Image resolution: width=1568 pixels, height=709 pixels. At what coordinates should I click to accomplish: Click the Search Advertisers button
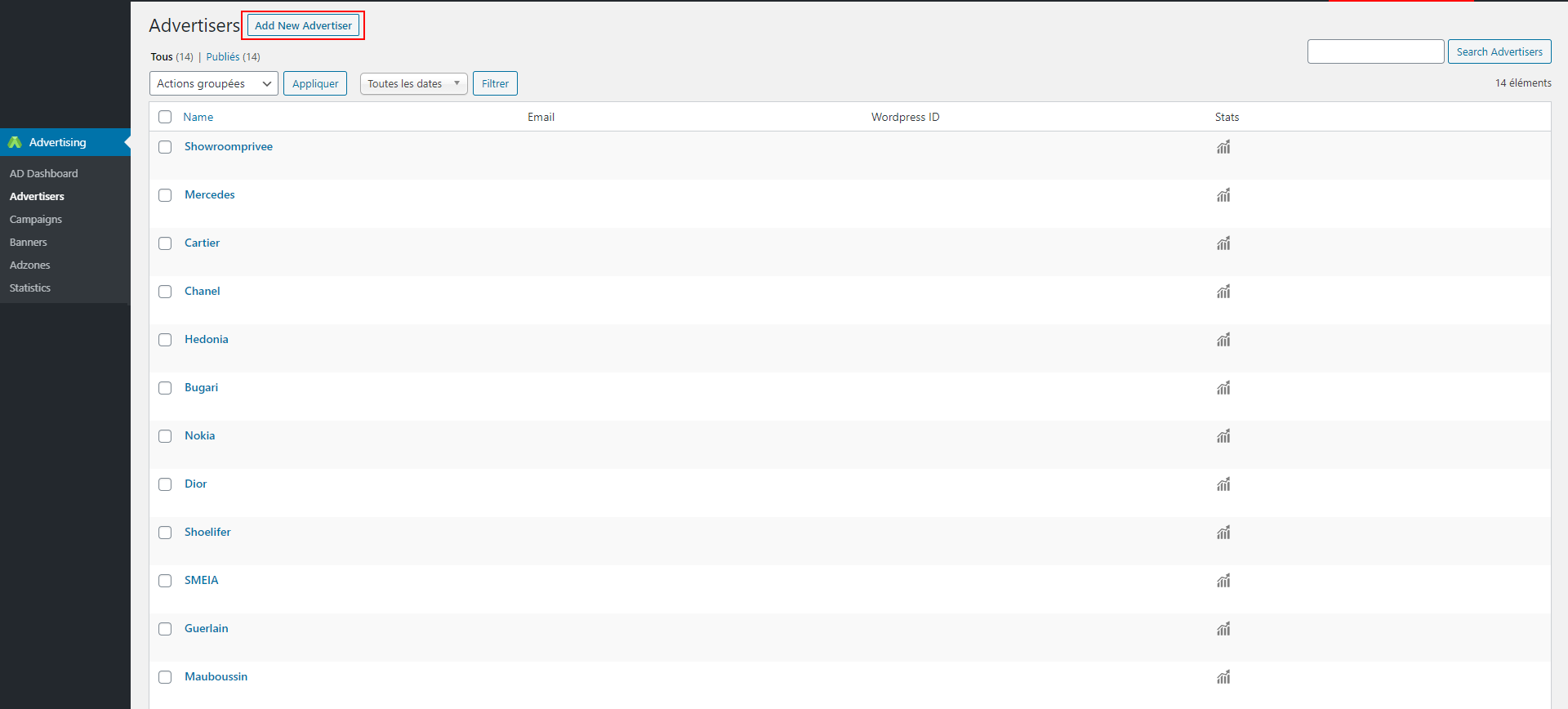pyautogui.click(x=1499, y=51)
